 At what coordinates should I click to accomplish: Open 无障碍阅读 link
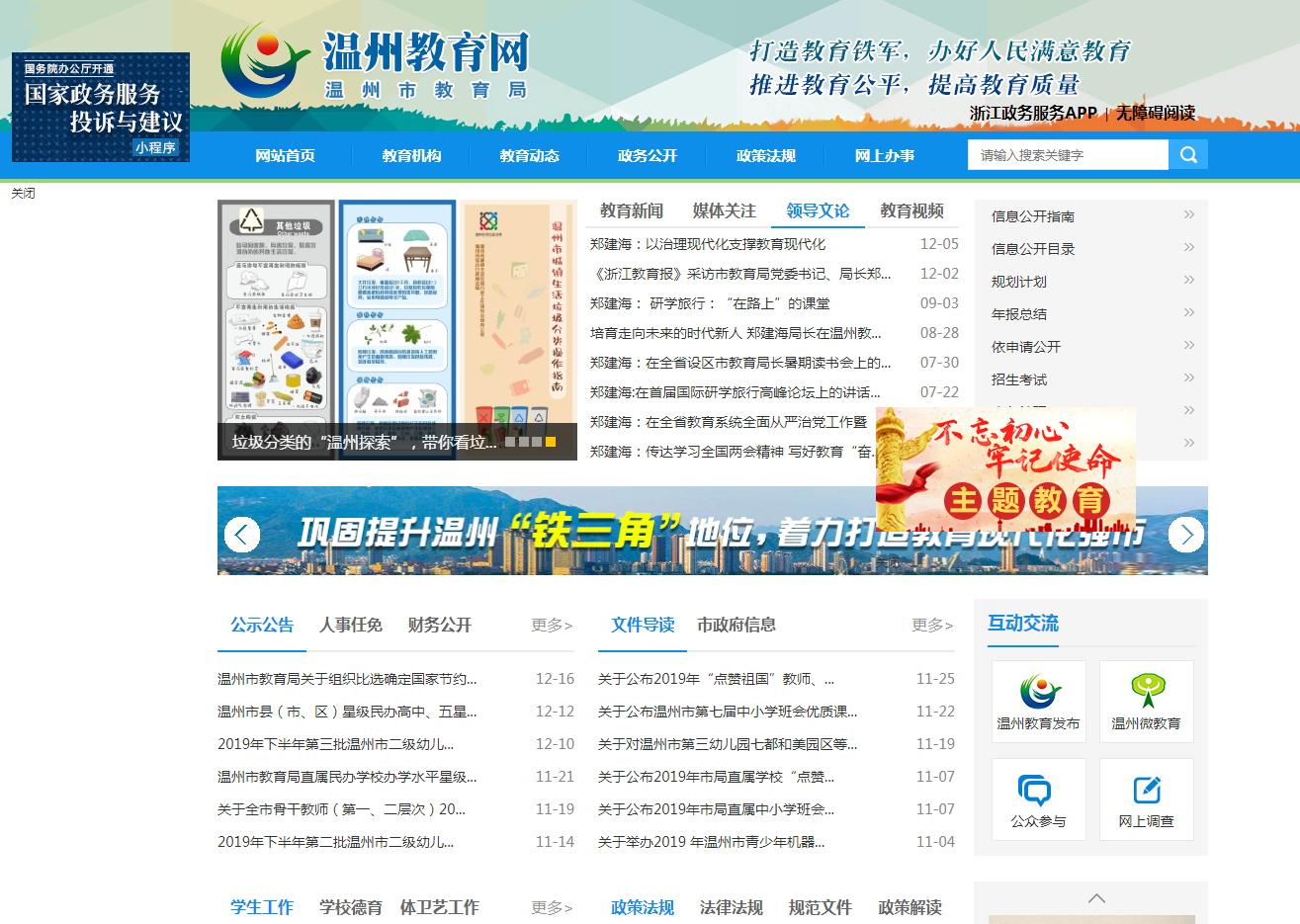[1157, 113]
